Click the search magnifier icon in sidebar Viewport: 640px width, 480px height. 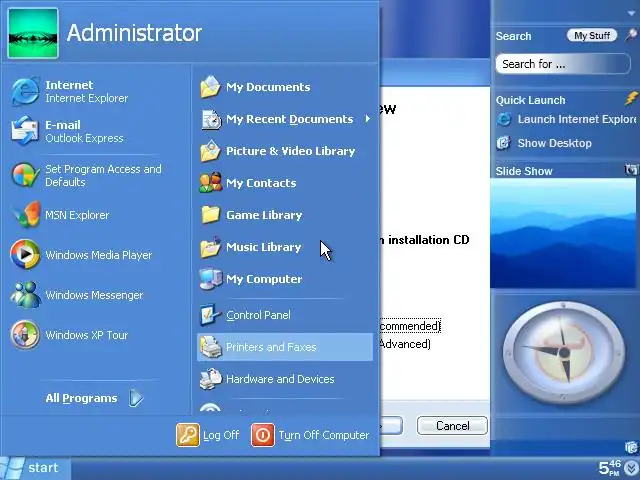tap(631, 35)
